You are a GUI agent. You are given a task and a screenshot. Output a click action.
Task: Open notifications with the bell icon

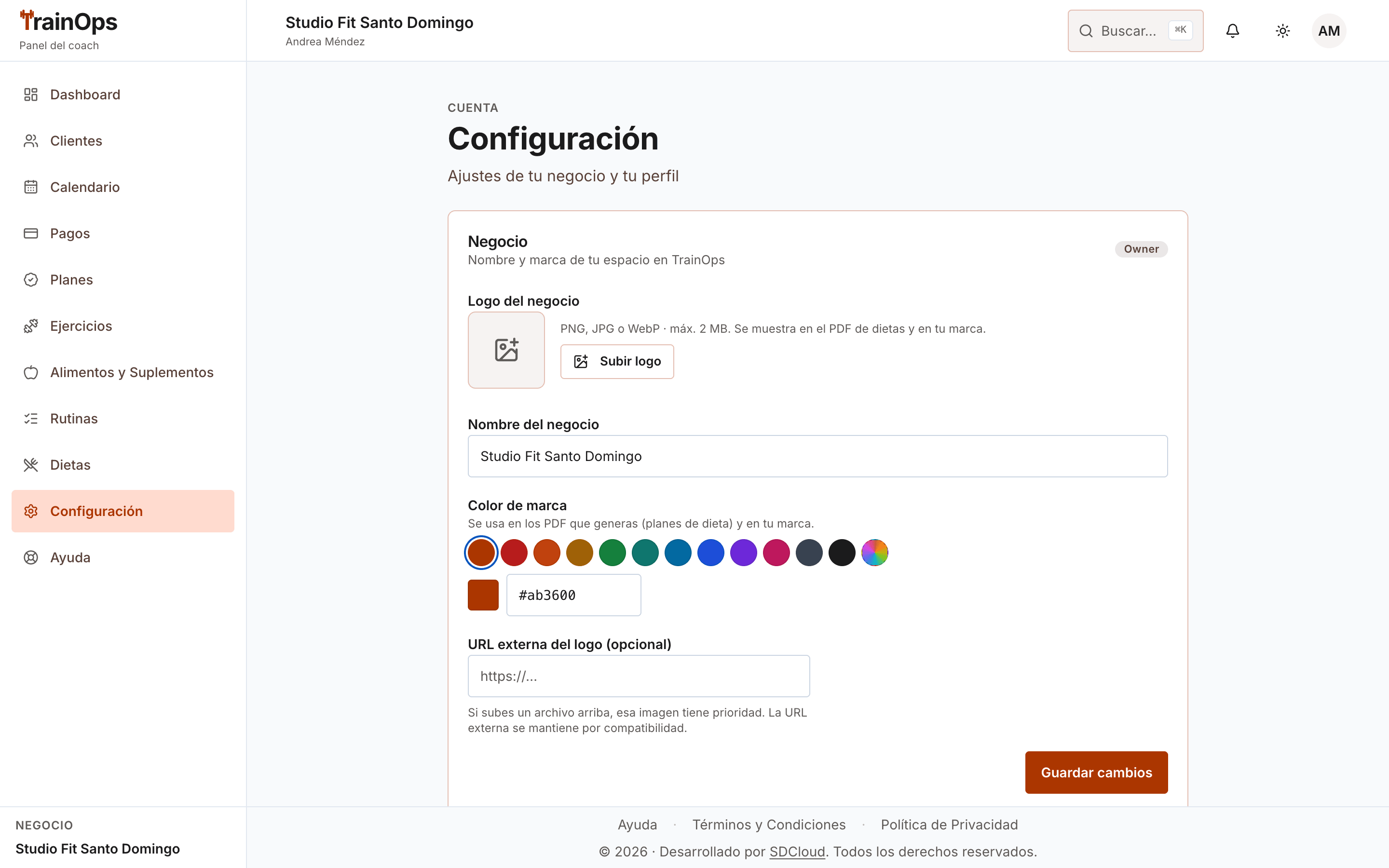tap(1232, 31)
